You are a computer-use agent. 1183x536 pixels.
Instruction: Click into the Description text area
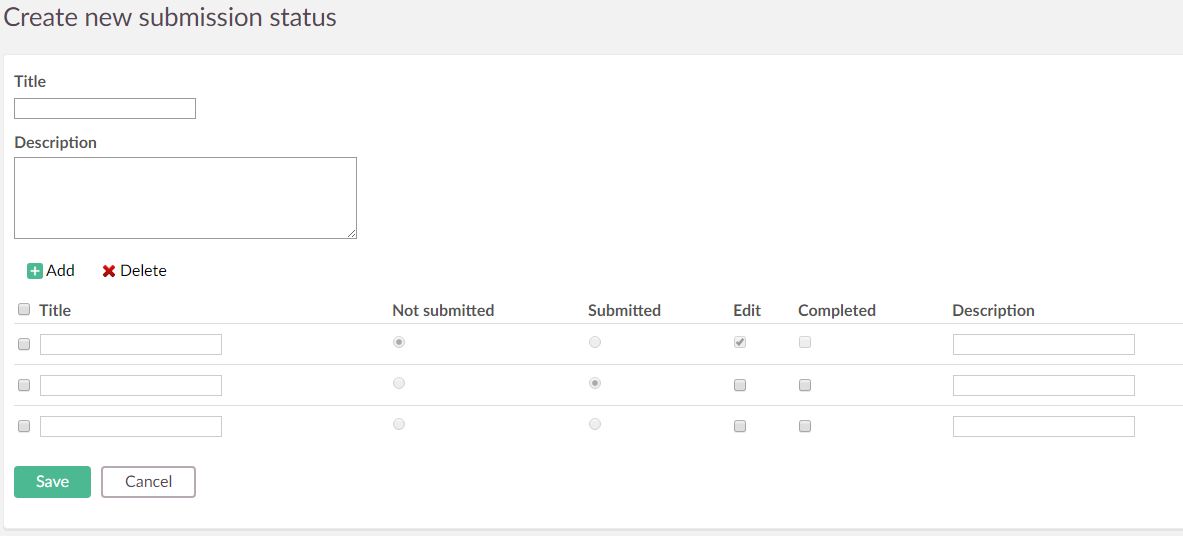185,198
